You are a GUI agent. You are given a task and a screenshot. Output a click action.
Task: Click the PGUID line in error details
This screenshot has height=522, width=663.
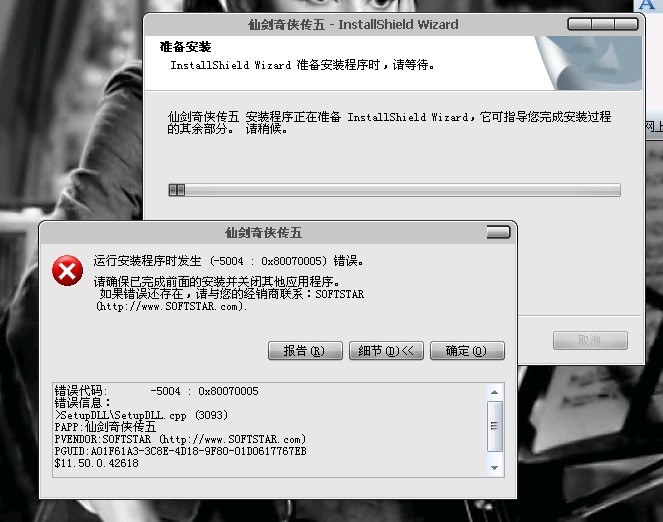click(181, 451)
